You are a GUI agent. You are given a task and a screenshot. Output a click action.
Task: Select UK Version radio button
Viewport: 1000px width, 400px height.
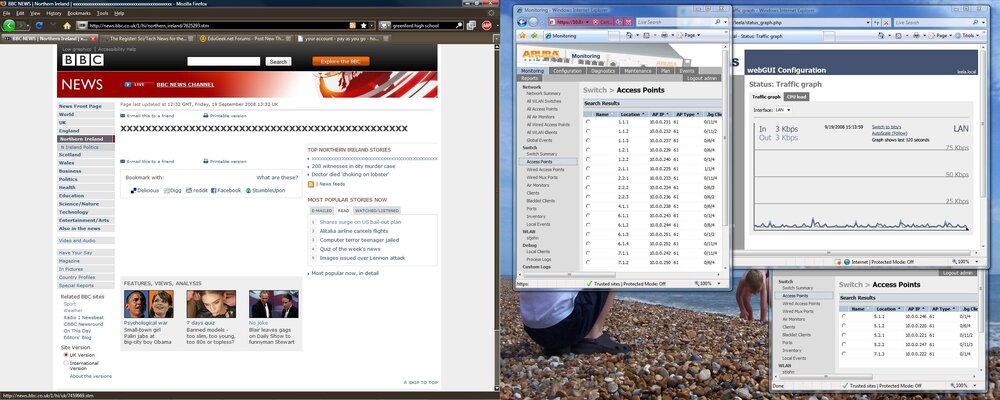click(x=66, y=355)
